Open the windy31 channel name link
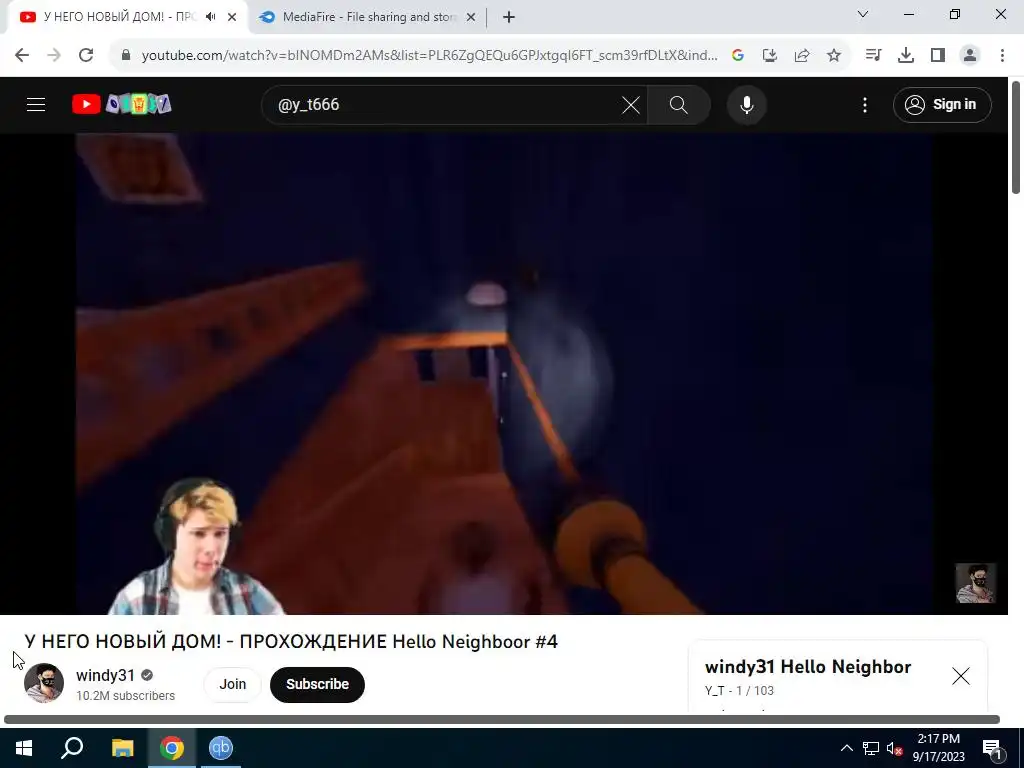The height and width of the screenshot is (768, 1024). (x=105, y=675)
